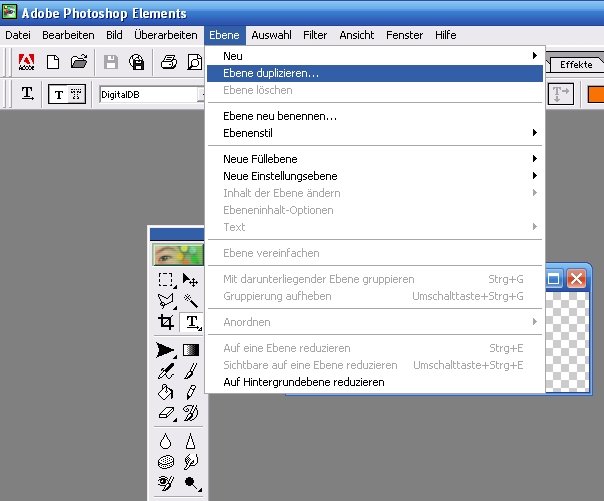
Task: Toggle the dotted T type mask option
Action: [x=76, y=94]
